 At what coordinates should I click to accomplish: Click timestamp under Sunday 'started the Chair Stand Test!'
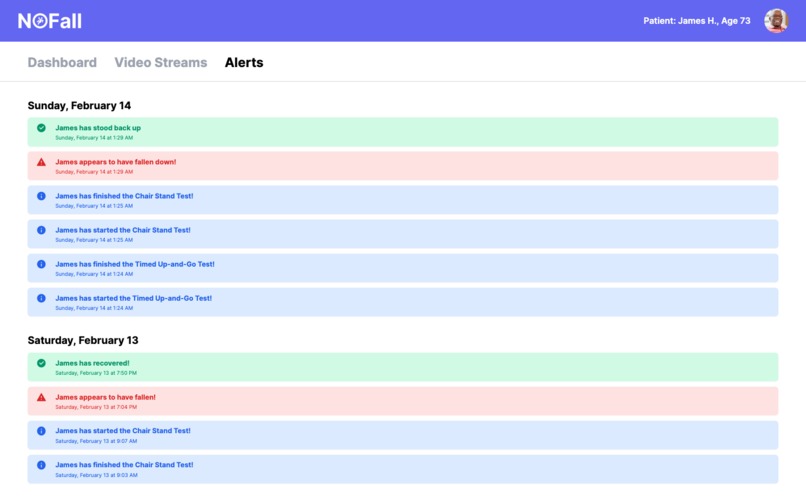94,240
